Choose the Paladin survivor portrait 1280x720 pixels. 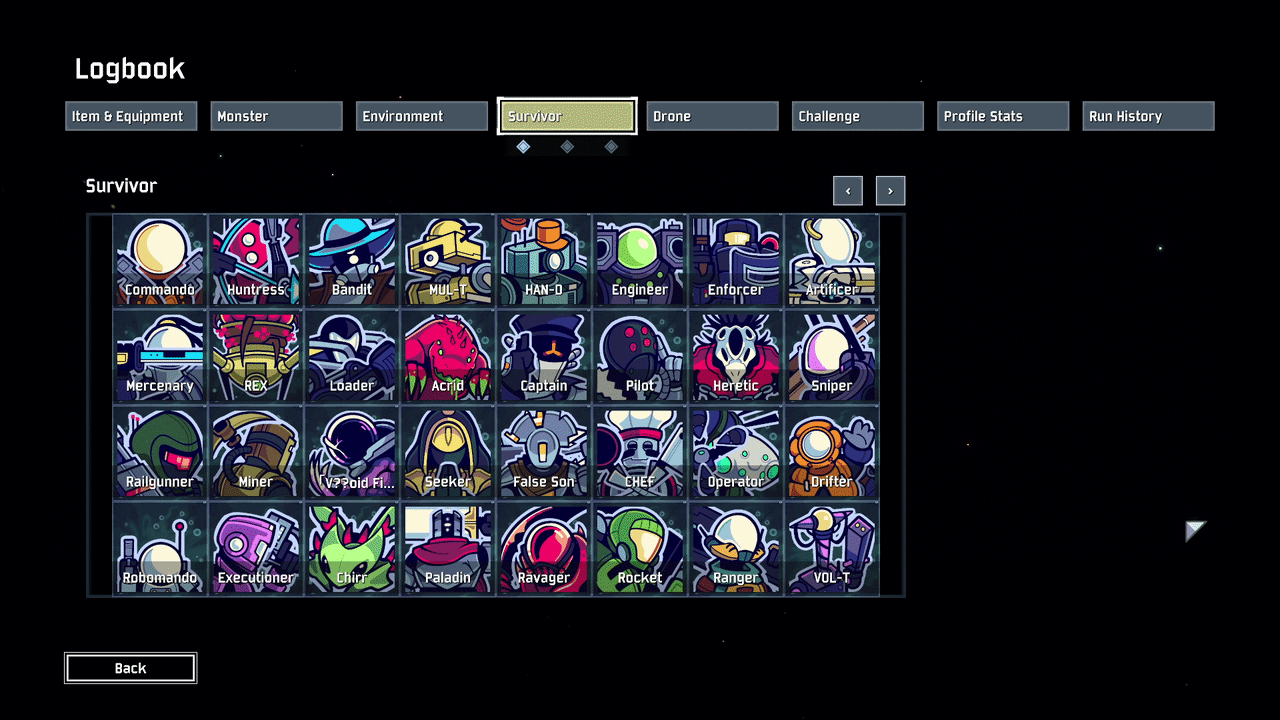(448, 548)
